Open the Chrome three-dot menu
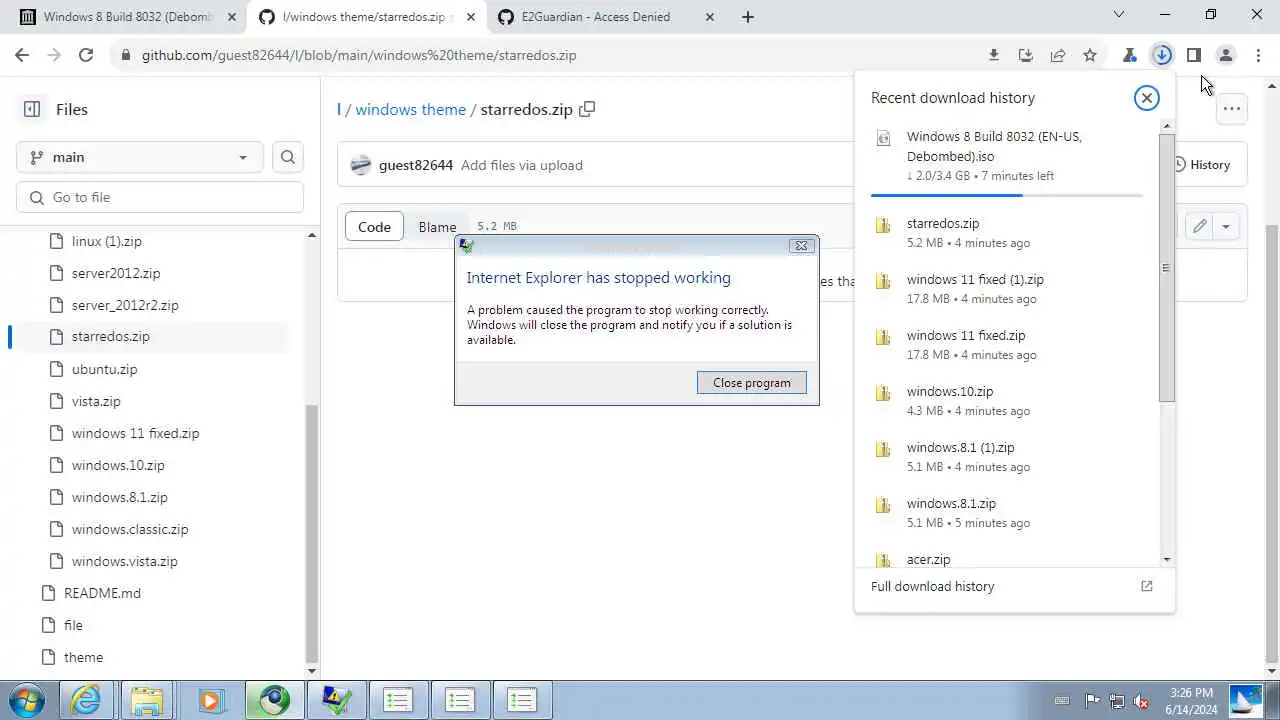1280x720 pixels. click(x=1258, y=55)
